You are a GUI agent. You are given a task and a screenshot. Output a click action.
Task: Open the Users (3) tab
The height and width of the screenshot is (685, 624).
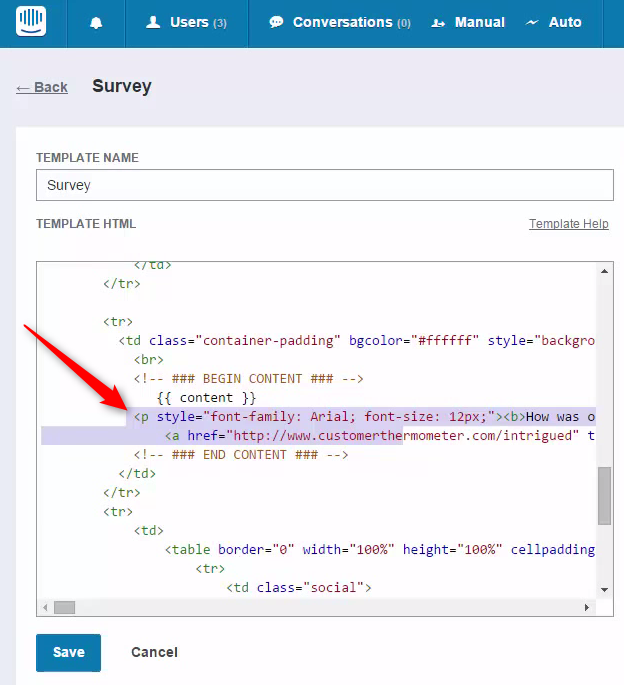[x=187, y=23]
